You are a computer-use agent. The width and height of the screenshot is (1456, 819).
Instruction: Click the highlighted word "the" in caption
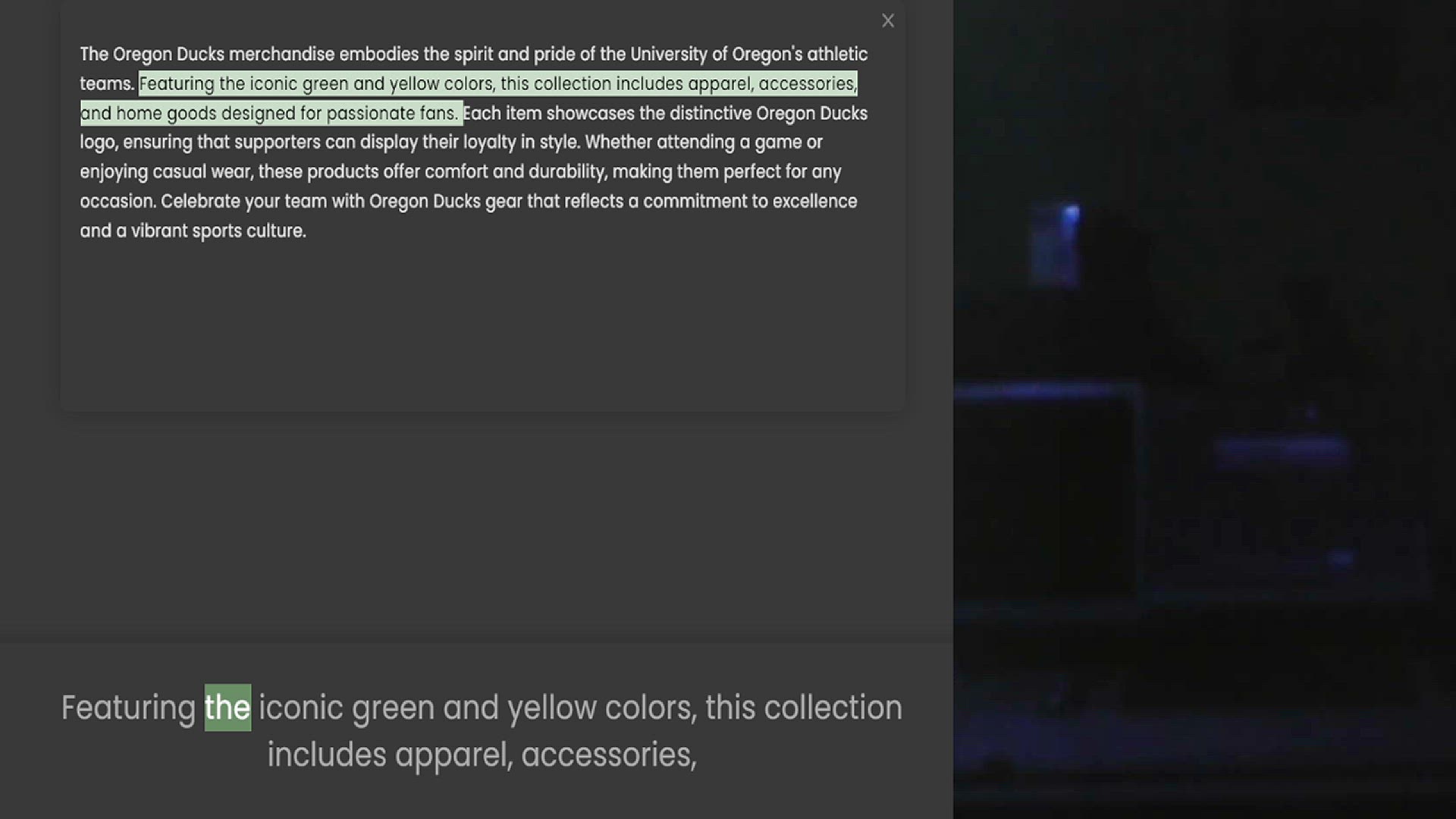(x=227, y=708)
